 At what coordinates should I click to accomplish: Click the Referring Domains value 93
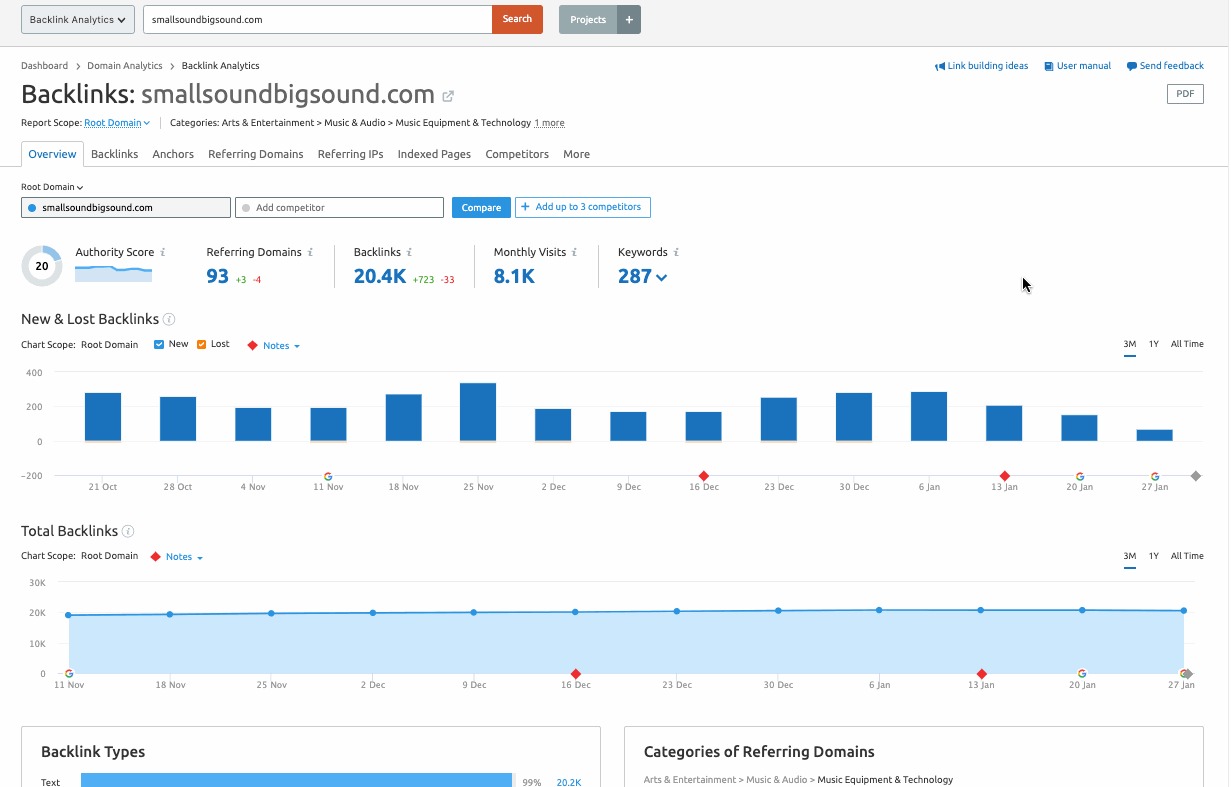[218, 277]
